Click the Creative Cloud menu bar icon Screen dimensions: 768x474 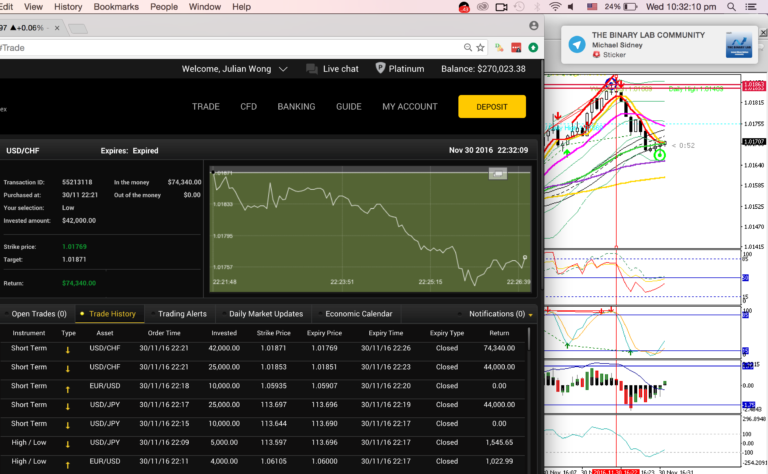483,7
